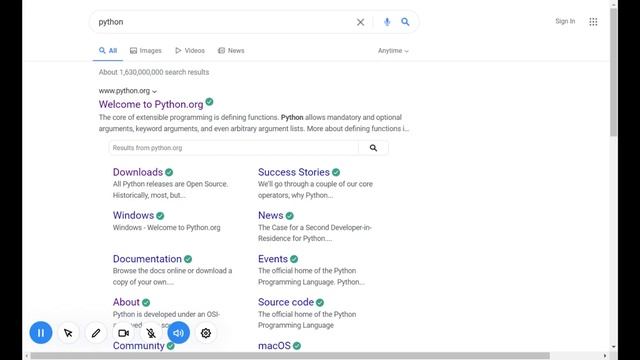Open the Community sitelink

[139, 346]
